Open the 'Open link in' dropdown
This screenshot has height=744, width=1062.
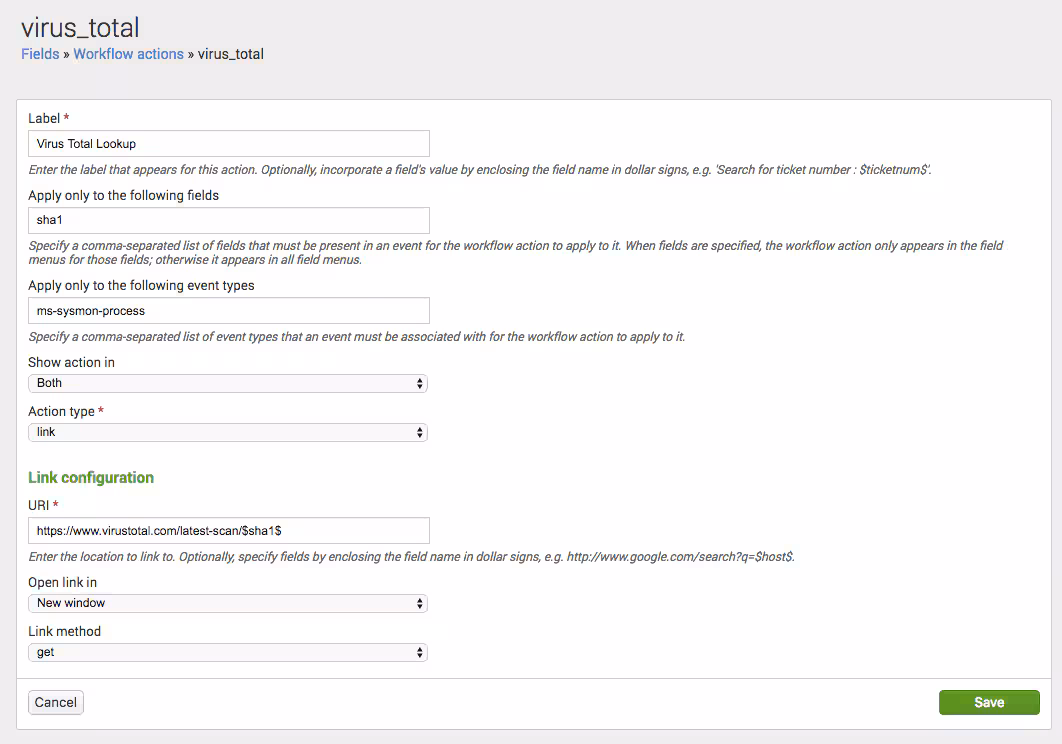pos(228,603)
